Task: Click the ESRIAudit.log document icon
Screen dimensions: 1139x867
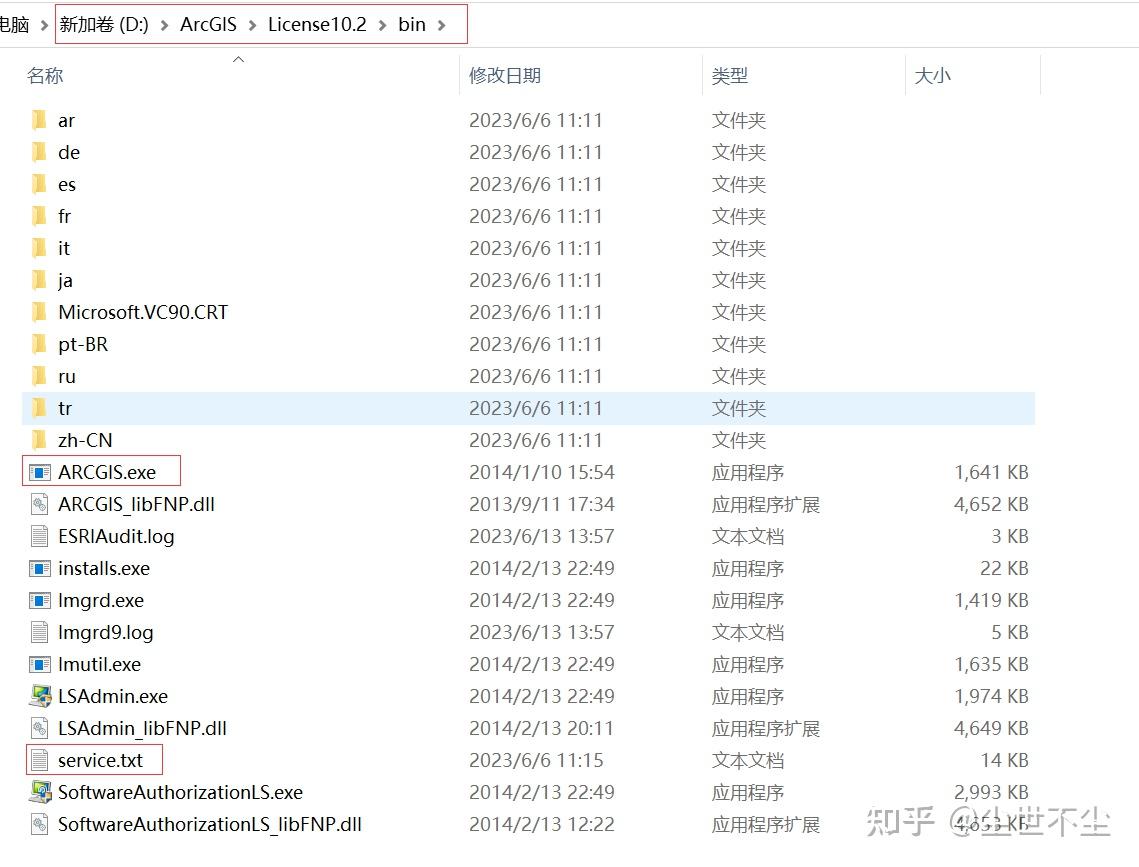Action: [x=39, y=536]
